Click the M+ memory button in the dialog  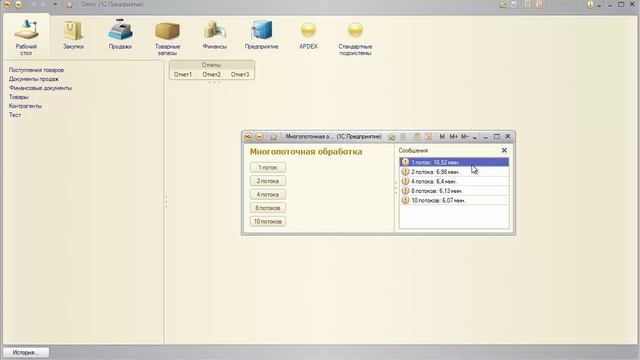[453, 137]
